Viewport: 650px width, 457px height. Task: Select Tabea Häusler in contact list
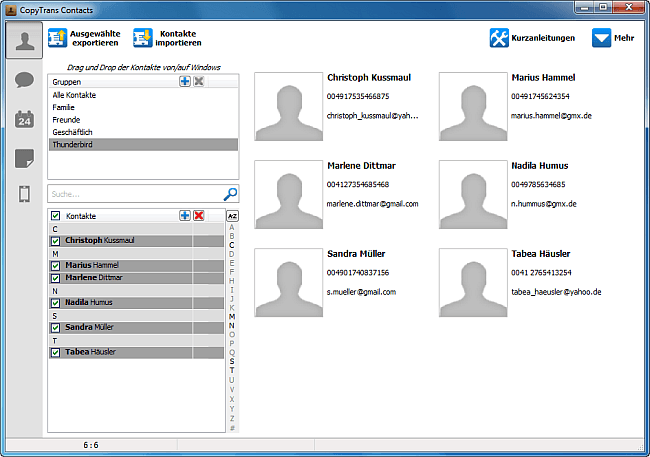pyautogui.click(x=136, y=352)
